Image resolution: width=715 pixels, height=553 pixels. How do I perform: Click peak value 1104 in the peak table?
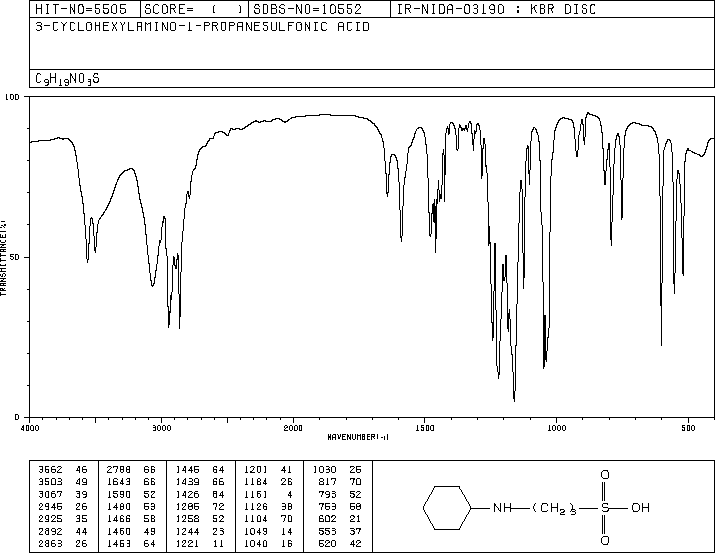[256, 519]
